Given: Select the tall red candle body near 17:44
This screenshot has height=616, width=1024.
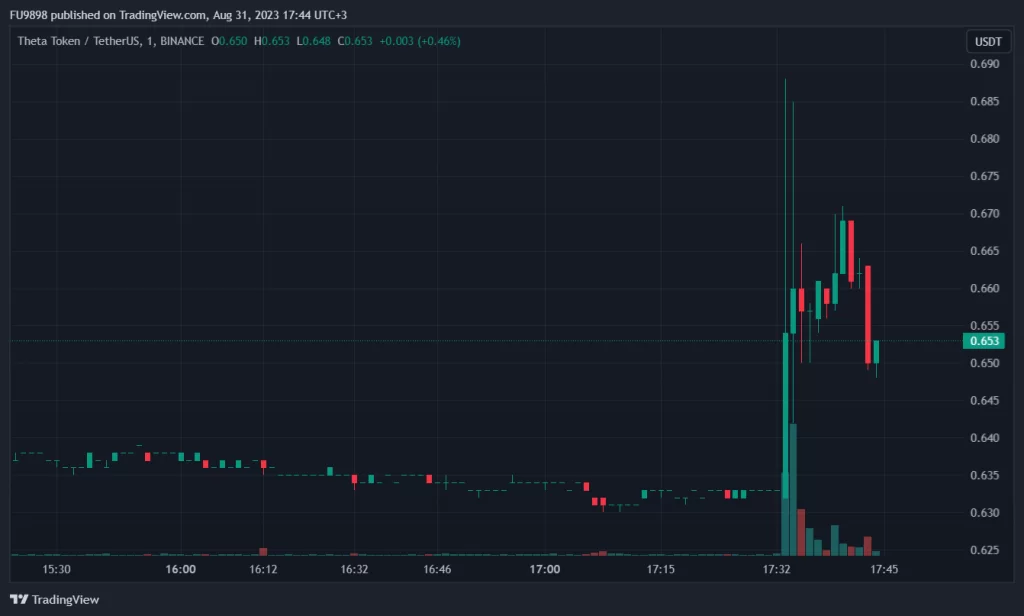Looking at the screenshot, I should [x=868, y=314].
